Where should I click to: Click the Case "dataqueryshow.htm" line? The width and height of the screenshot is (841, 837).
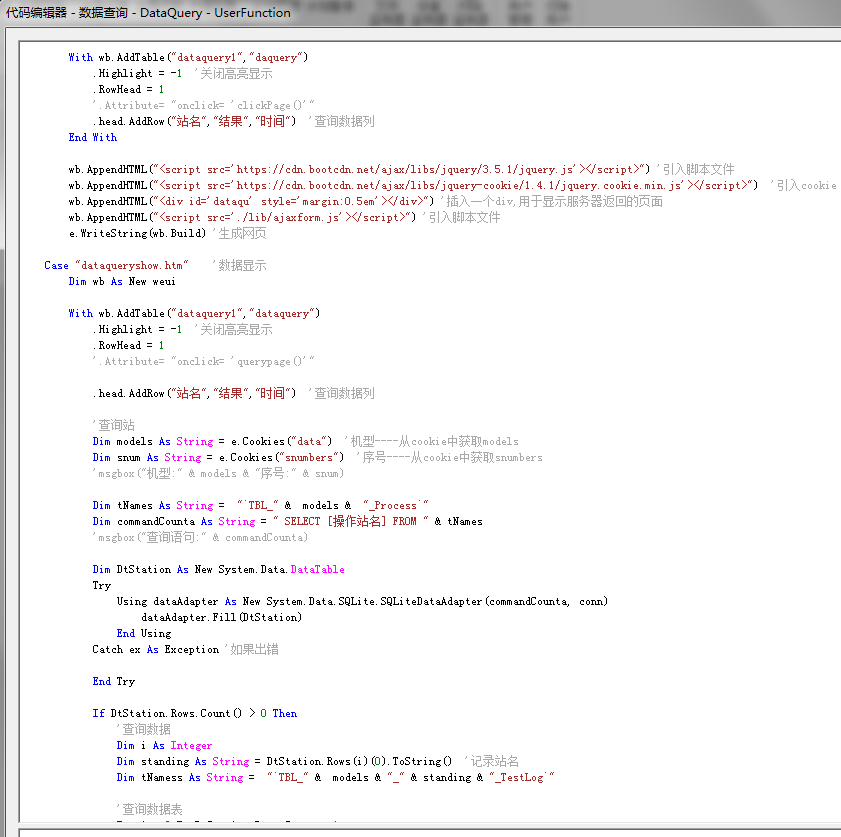(x=116, y=265)
